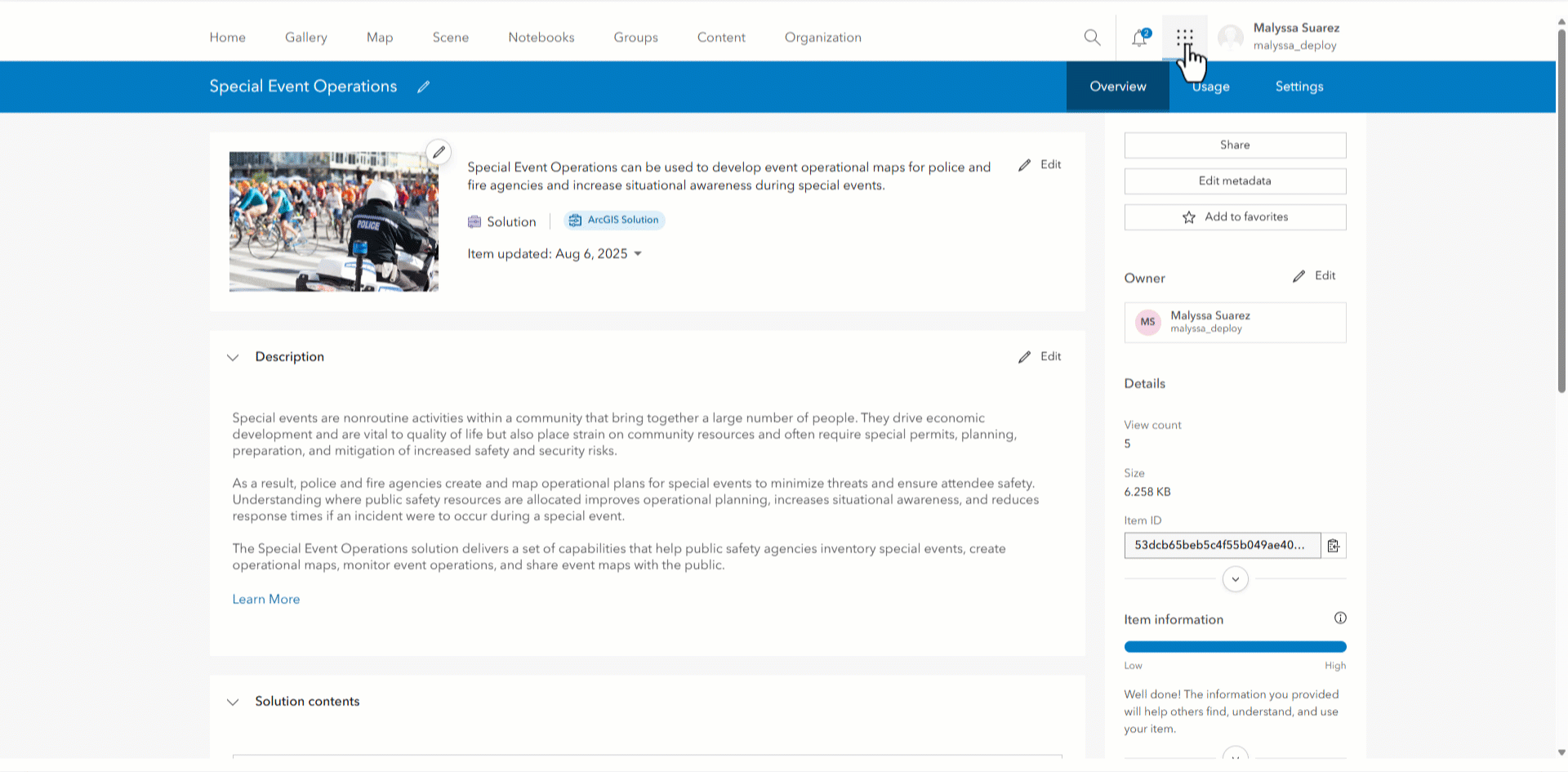1568x772 pixels.
Task: Open the Groups page
Action: pos(636,37)
